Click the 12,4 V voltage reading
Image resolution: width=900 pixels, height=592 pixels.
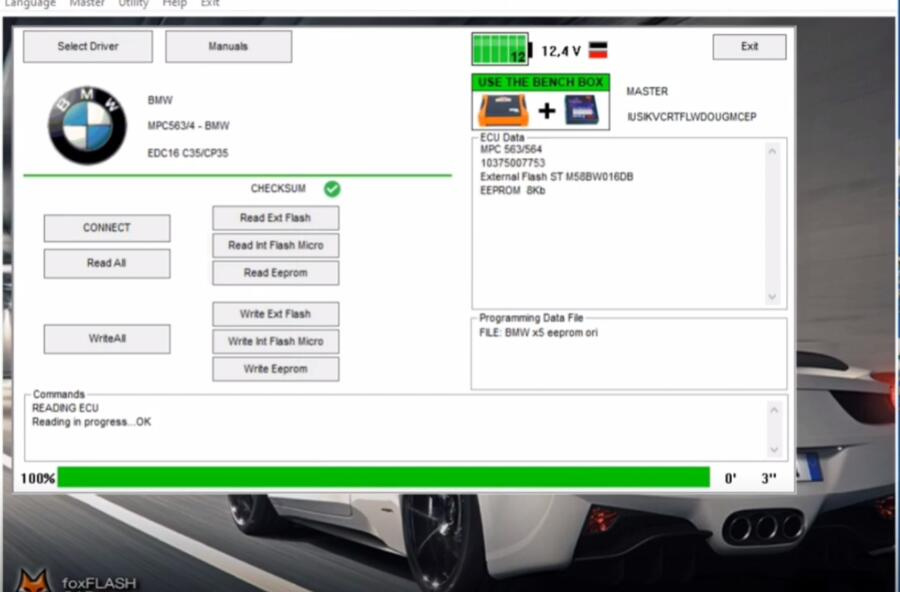pos(561,51)
